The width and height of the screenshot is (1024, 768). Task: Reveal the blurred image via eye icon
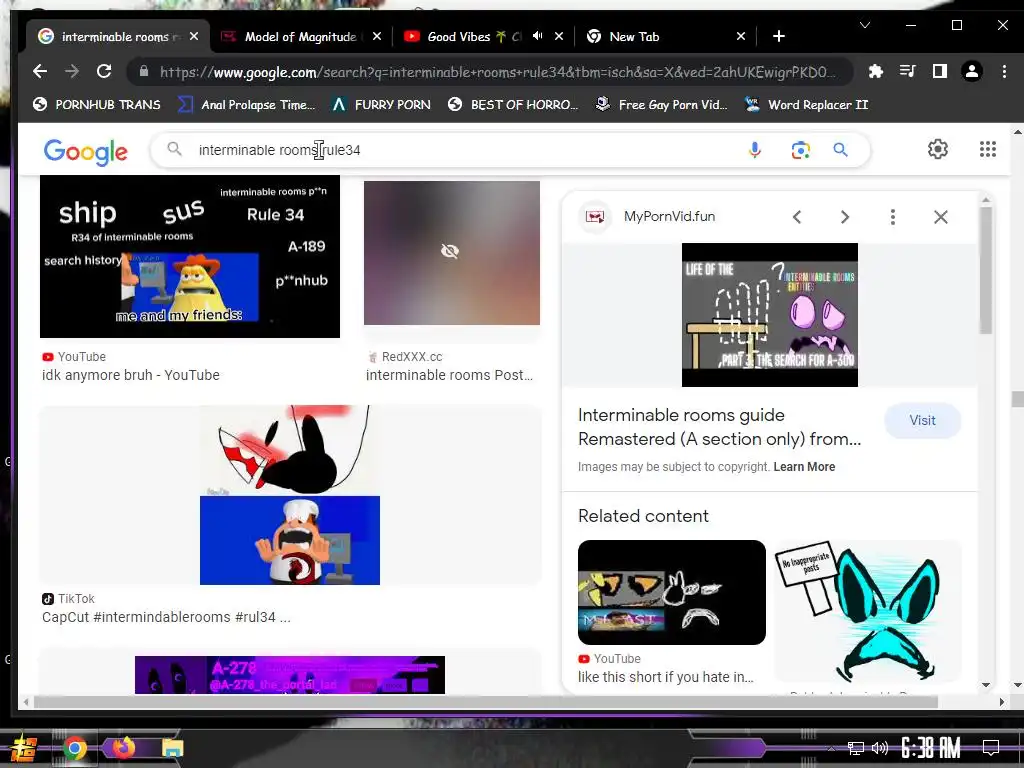[x=450, y=251]
